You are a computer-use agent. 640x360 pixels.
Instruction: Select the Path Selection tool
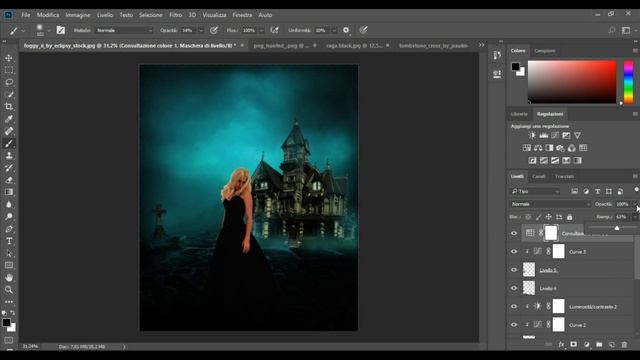9,253
